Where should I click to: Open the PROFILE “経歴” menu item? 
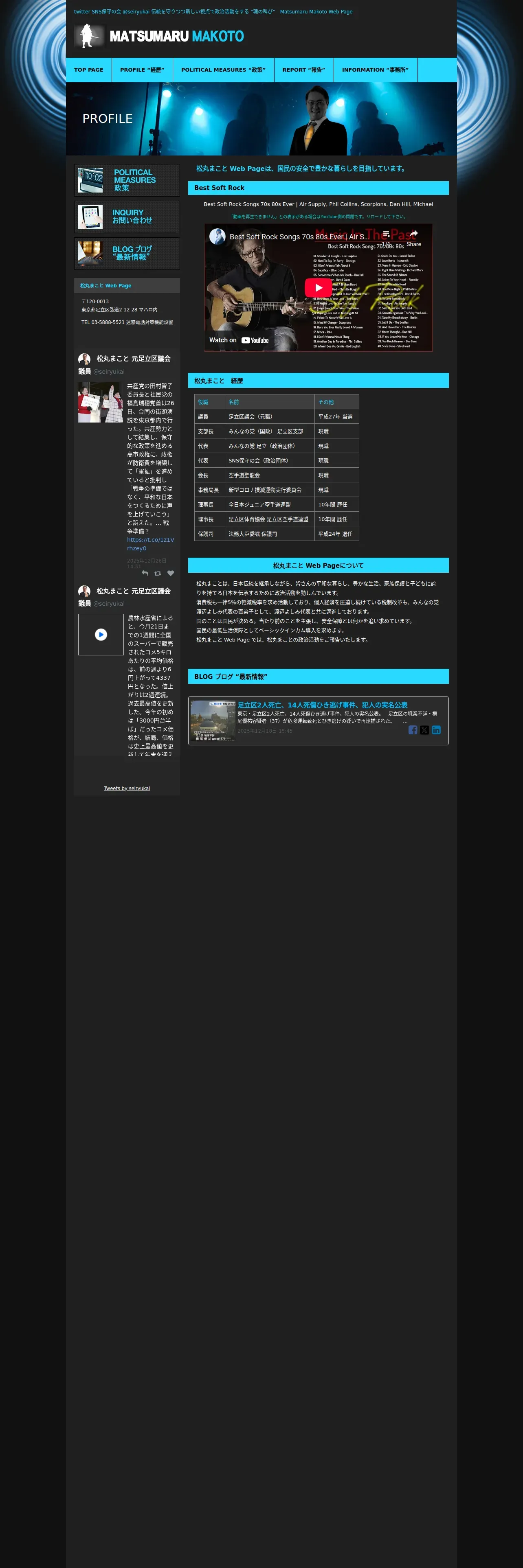143,70
